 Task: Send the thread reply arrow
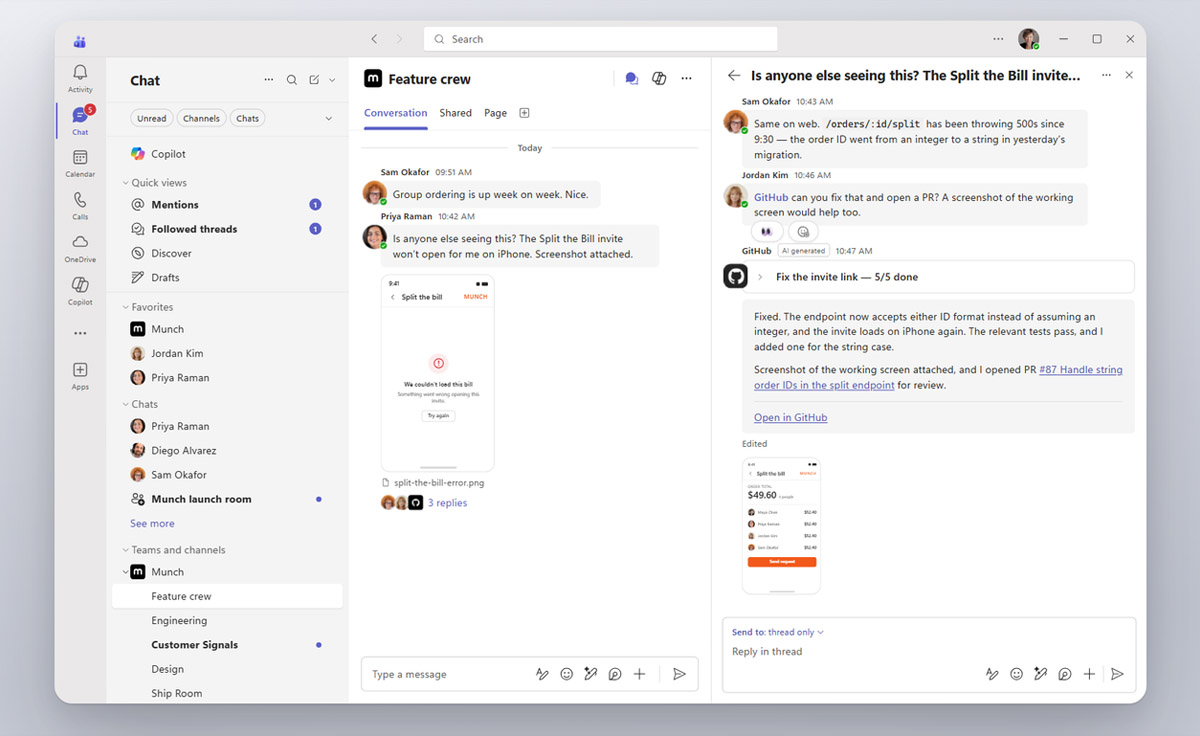(x=1118, y=674)
